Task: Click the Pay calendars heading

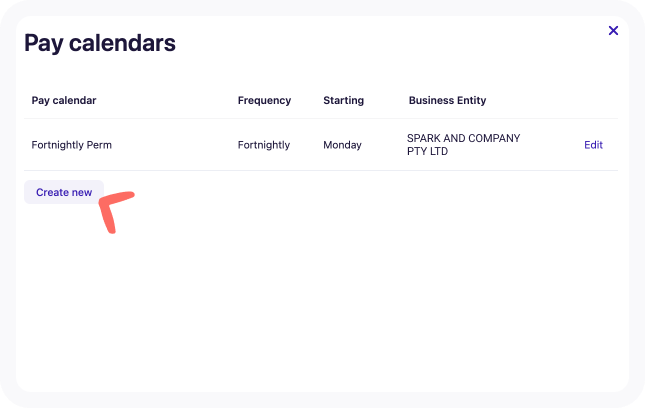Action: click(100, 43)
